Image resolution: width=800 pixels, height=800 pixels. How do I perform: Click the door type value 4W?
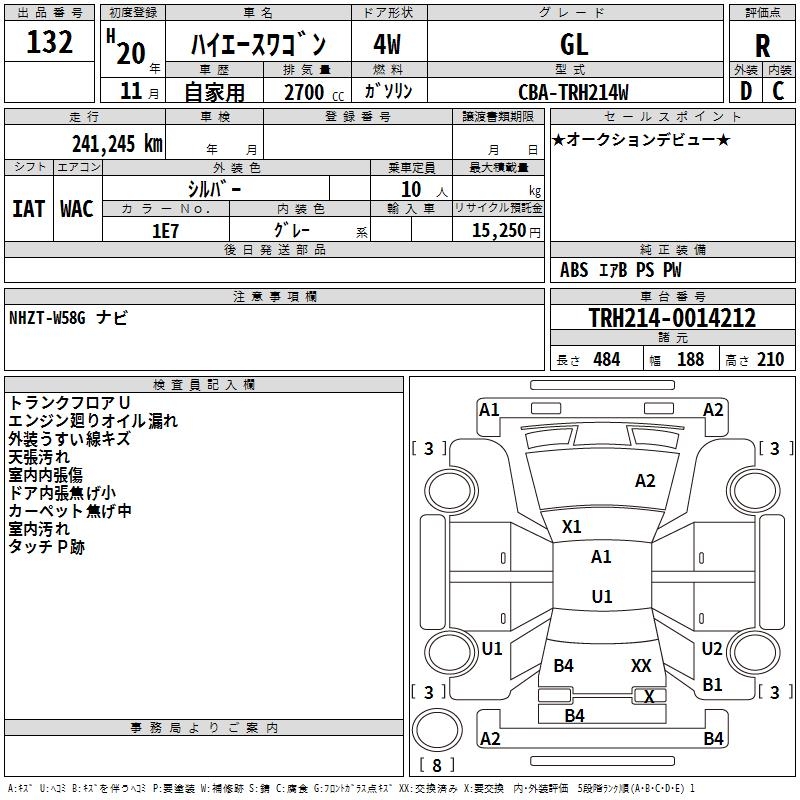tap(387, 44)
